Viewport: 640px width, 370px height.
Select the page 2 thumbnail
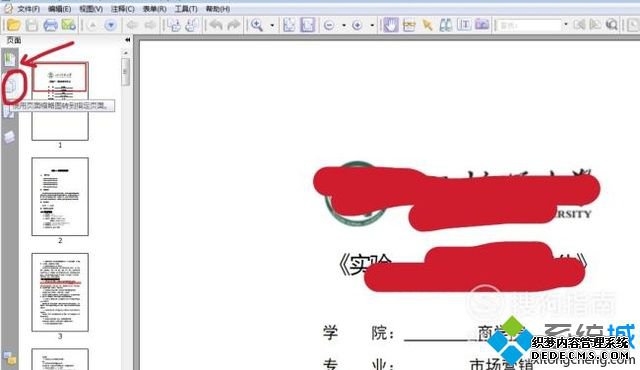(x=60, y=196)
